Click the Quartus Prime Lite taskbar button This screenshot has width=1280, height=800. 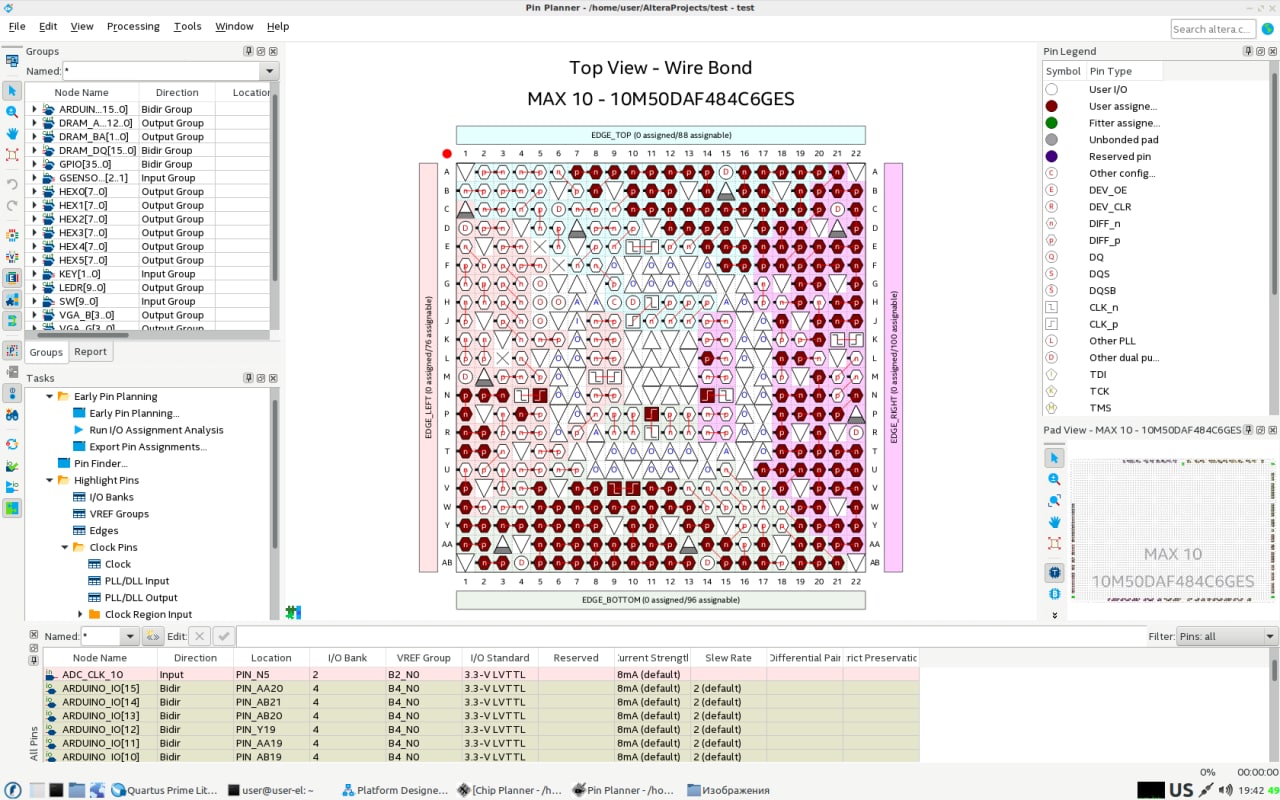pyautogui.click(x=164, y=790)
